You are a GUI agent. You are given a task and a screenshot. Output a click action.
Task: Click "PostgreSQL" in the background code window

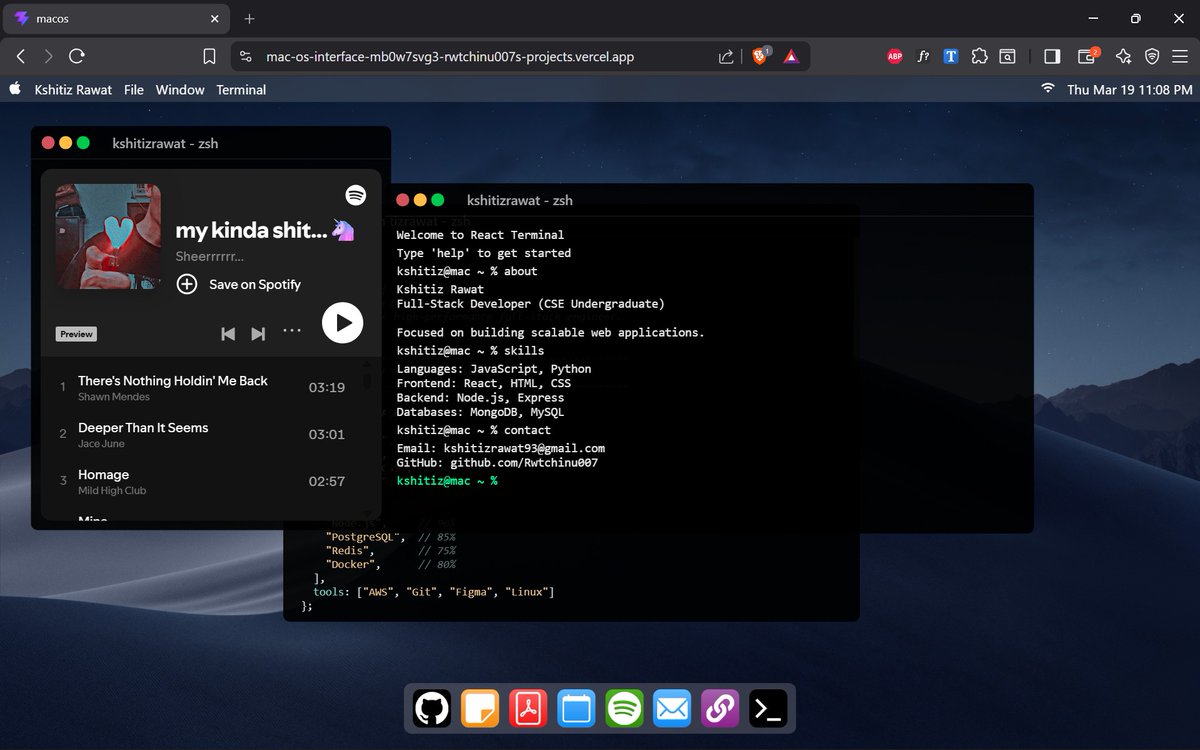(365, 537)
